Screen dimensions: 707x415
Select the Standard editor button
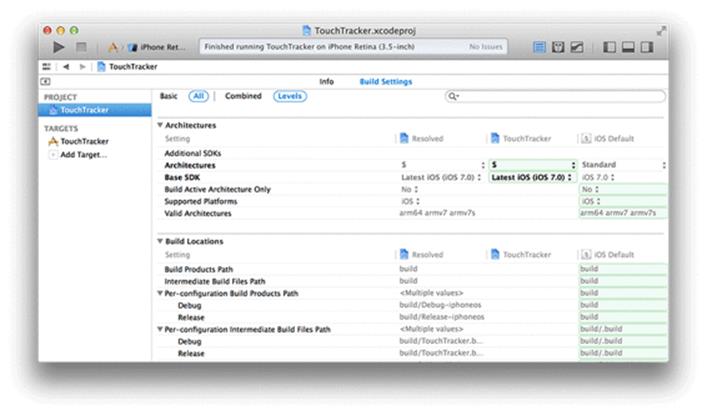point(539,47)
